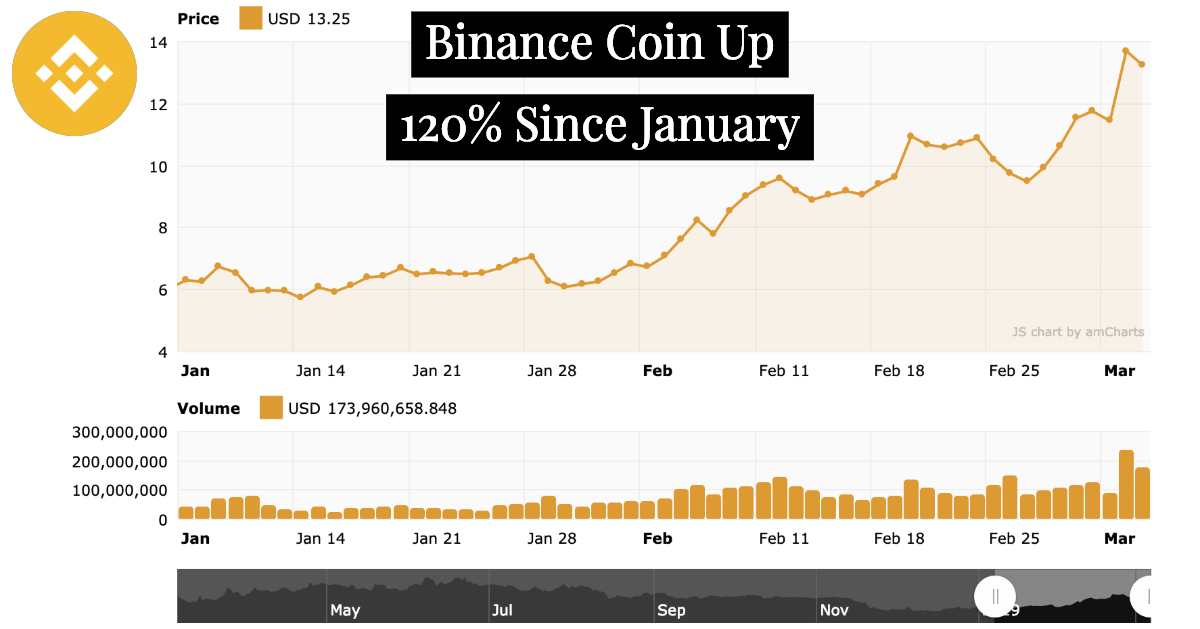
Task: Toggle the Volume legend marker
Action: point(271,408)
